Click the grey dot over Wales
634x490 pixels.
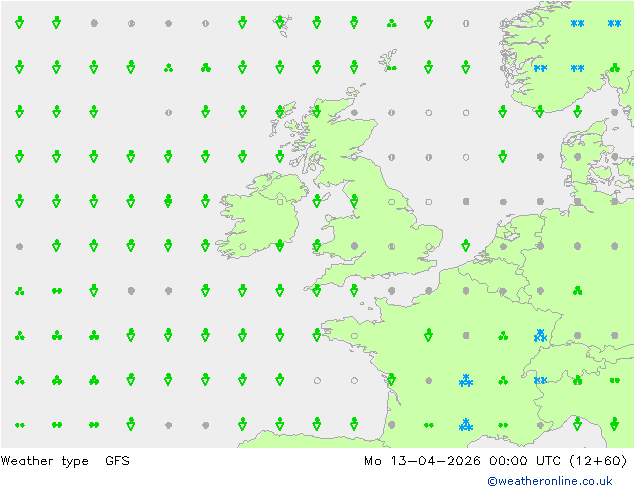pyautogui.click(x=354, y=246)
